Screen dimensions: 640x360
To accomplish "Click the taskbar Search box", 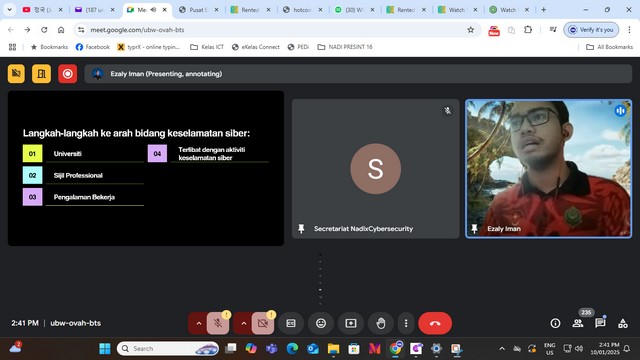I will [x=168, y=349].
